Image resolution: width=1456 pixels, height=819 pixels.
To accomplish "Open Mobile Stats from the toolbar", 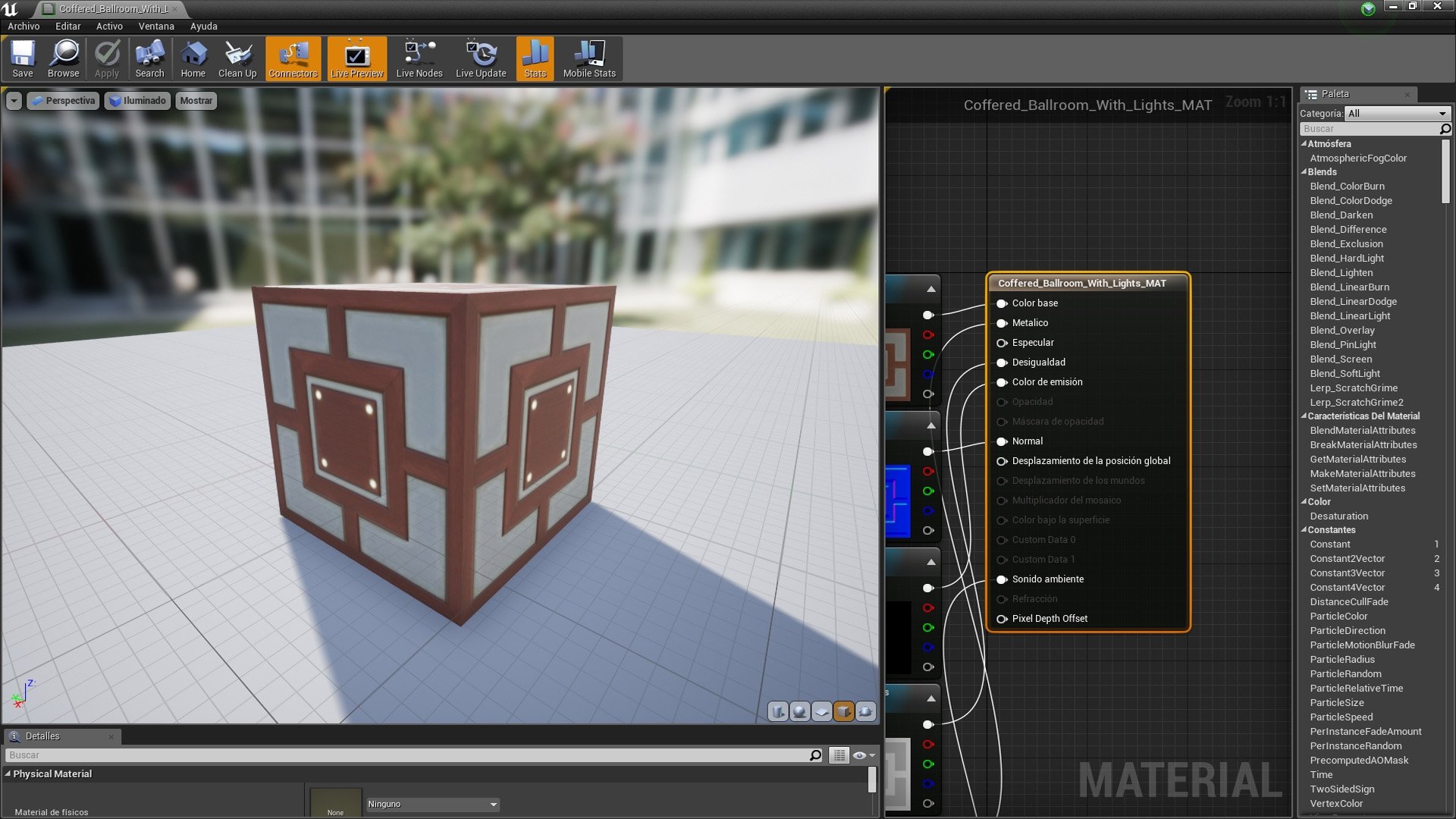I will point(589,58).
